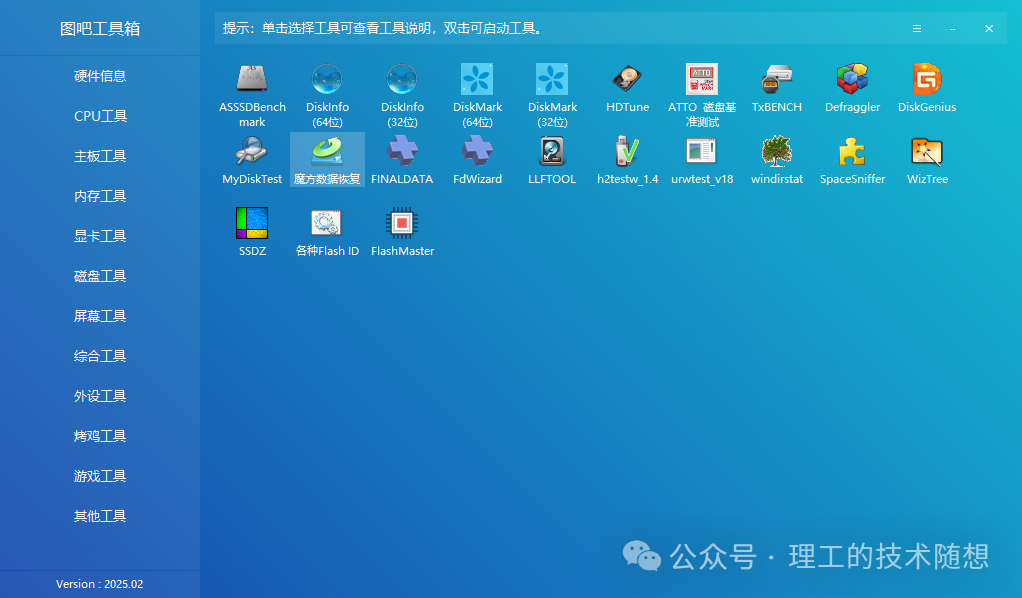Switch to CPU工具 category
This screenshot has width=1022, height=598.
(100, 115)
